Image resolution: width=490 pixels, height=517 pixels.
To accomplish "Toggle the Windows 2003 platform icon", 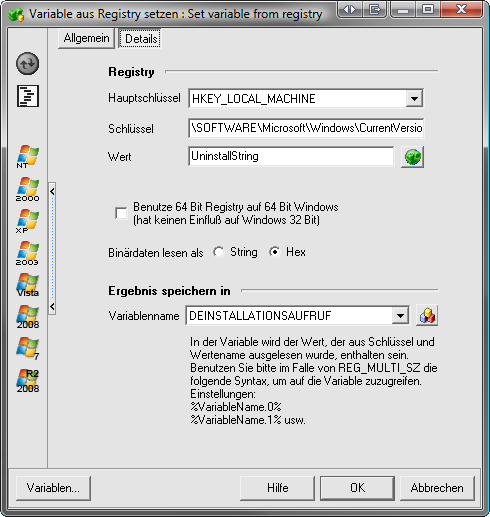I will coord(28,253).
